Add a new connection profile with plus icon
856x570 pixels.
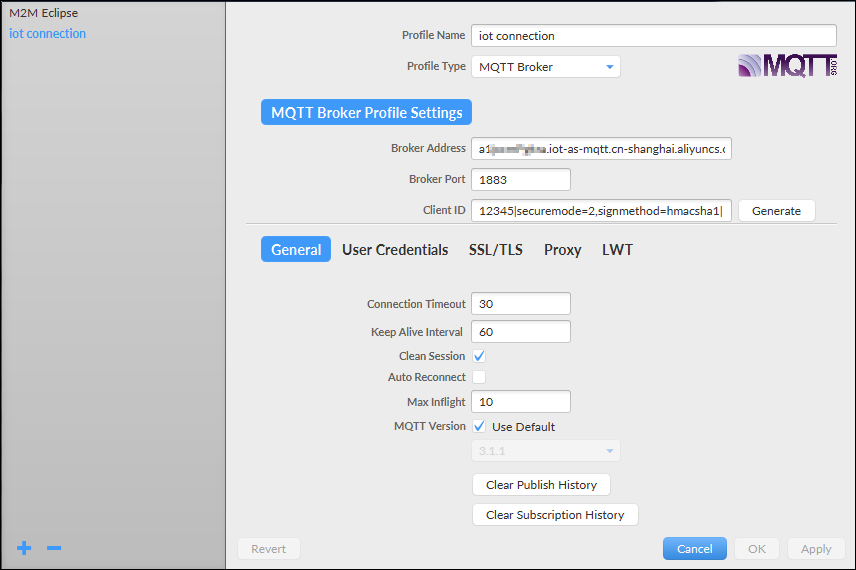[24, 548]
